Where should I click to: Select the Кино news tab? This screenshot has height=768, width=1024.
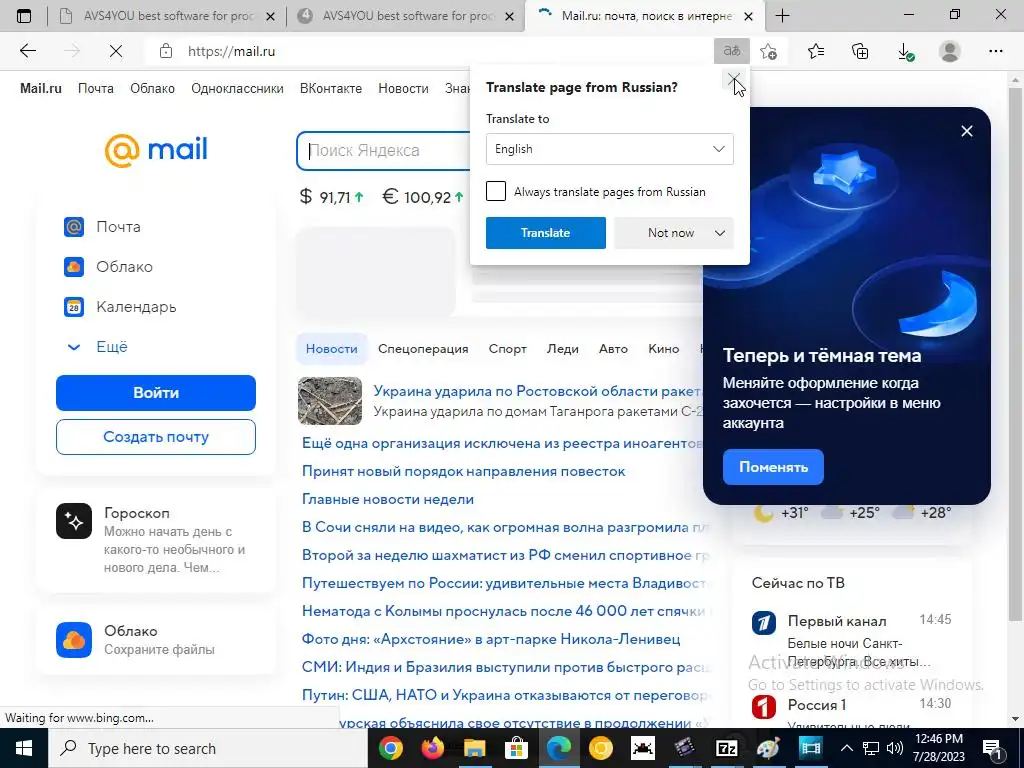[664, 349]
